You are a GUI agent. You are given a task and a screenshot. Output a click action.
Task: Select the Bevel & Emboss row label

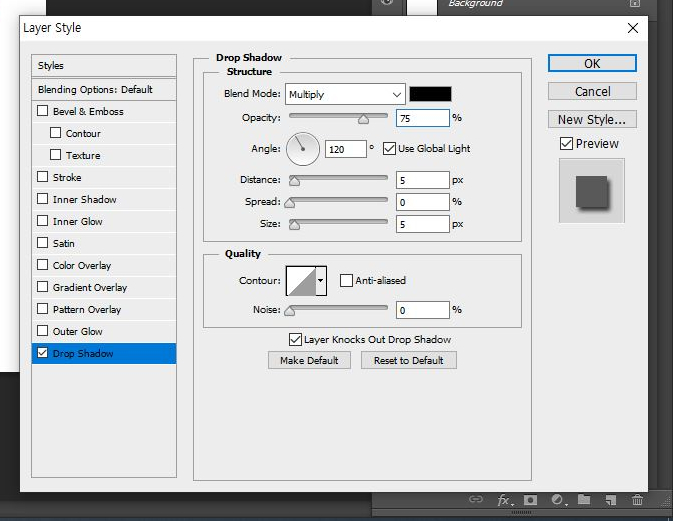click(88, 112)
